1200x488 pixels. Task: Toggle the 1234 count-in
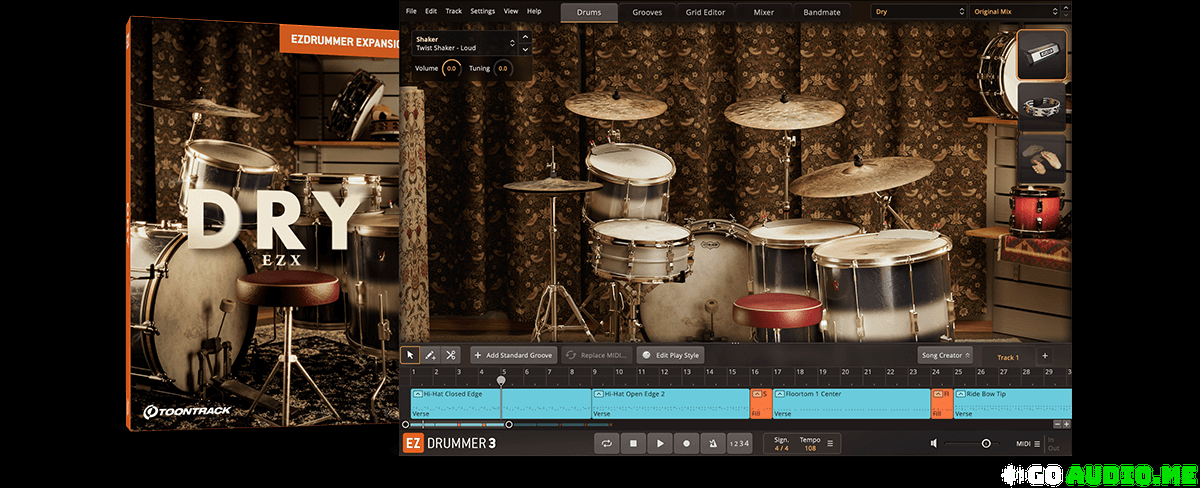[738, 443]
